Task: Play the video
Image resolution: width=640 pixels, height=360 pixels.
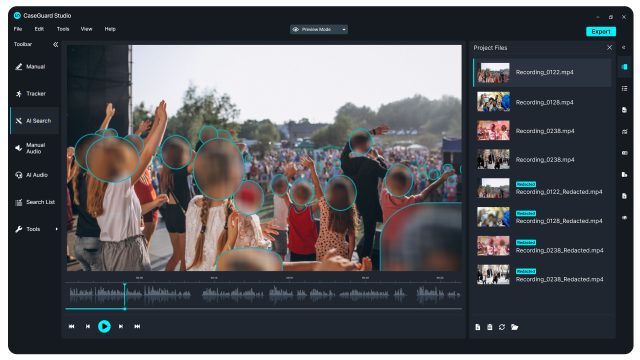Action: click(104, 326)
